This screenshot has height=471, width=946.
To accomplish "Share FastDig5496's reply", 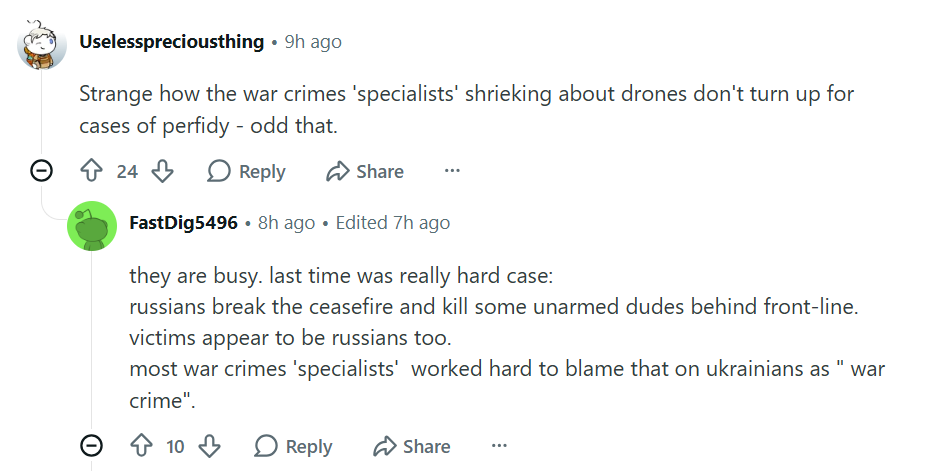I will (412, 446).
